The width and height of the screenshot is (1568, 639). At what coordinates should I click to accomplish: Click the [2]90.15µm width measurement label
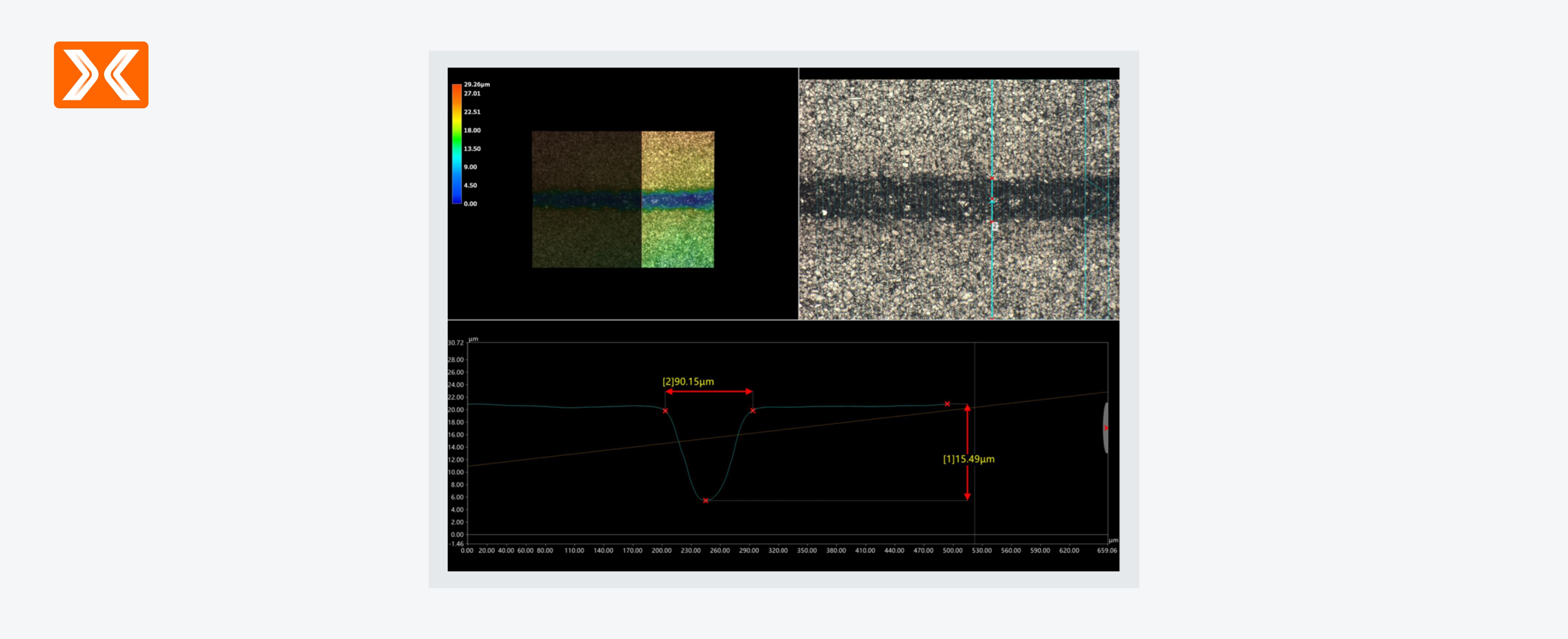[x=688, y=381]
